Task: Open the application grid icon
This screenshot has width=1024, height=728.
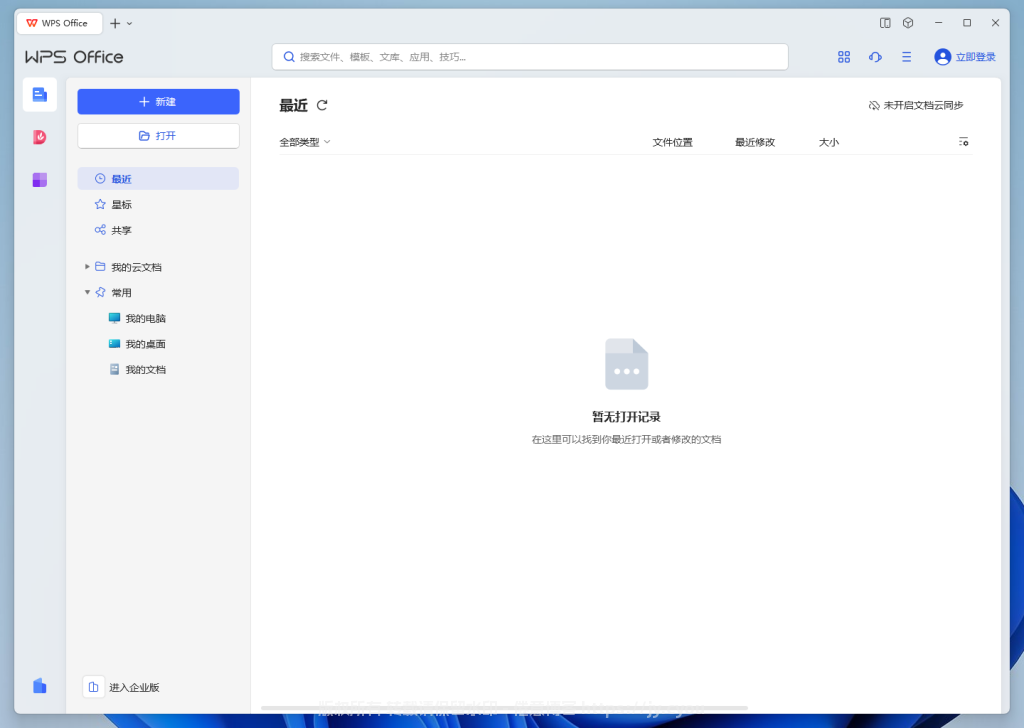Action: click(x=844, y=57)
